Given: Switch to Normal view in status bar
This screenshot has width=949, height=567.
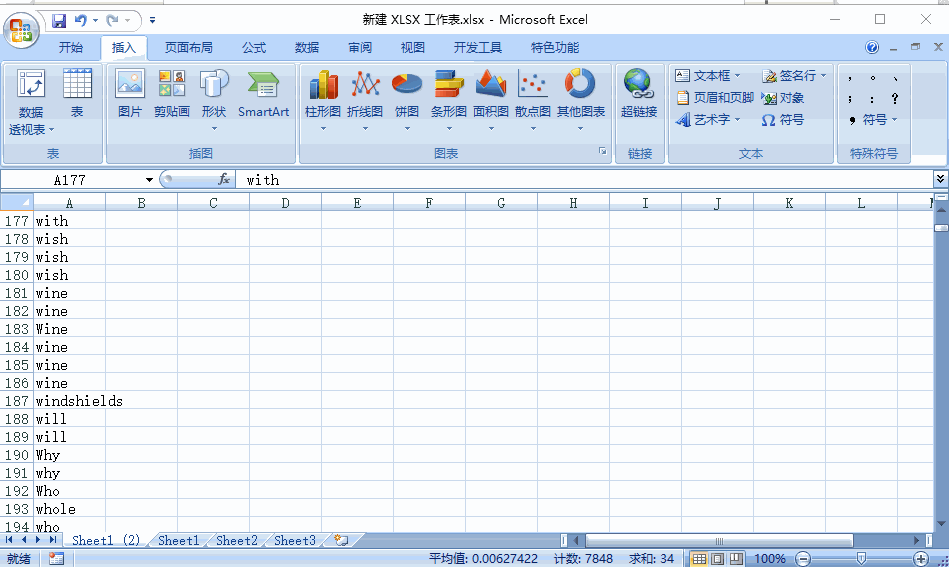Looking at the screenshot, I should click(698, 559).
